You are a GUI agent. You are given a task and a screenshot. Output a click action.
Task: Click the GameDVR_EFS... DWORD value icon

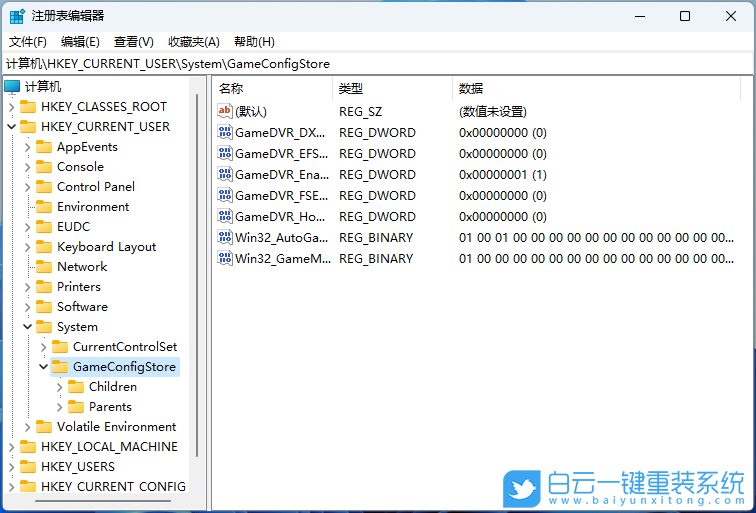[x=225, y=153]
